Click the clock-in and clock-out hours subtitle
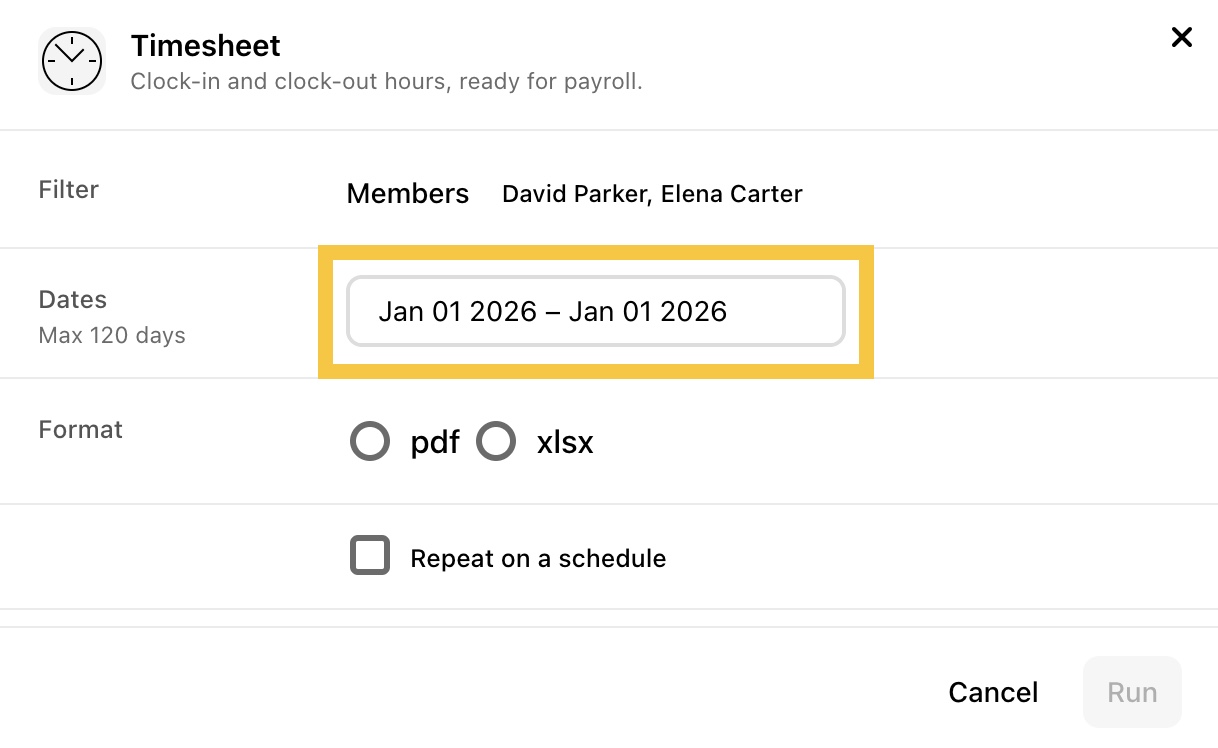Screen dimensions: 1218x748 pyautogui.click(x=387, y=81)
